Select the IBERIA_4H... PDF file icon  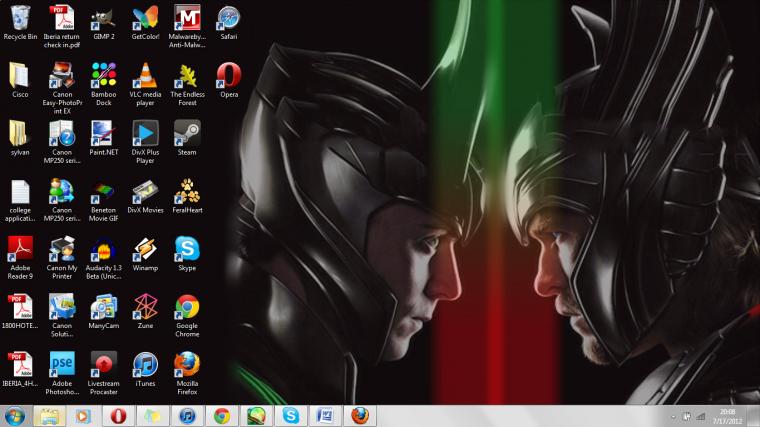pyautogui.click(x=20, y=369)
